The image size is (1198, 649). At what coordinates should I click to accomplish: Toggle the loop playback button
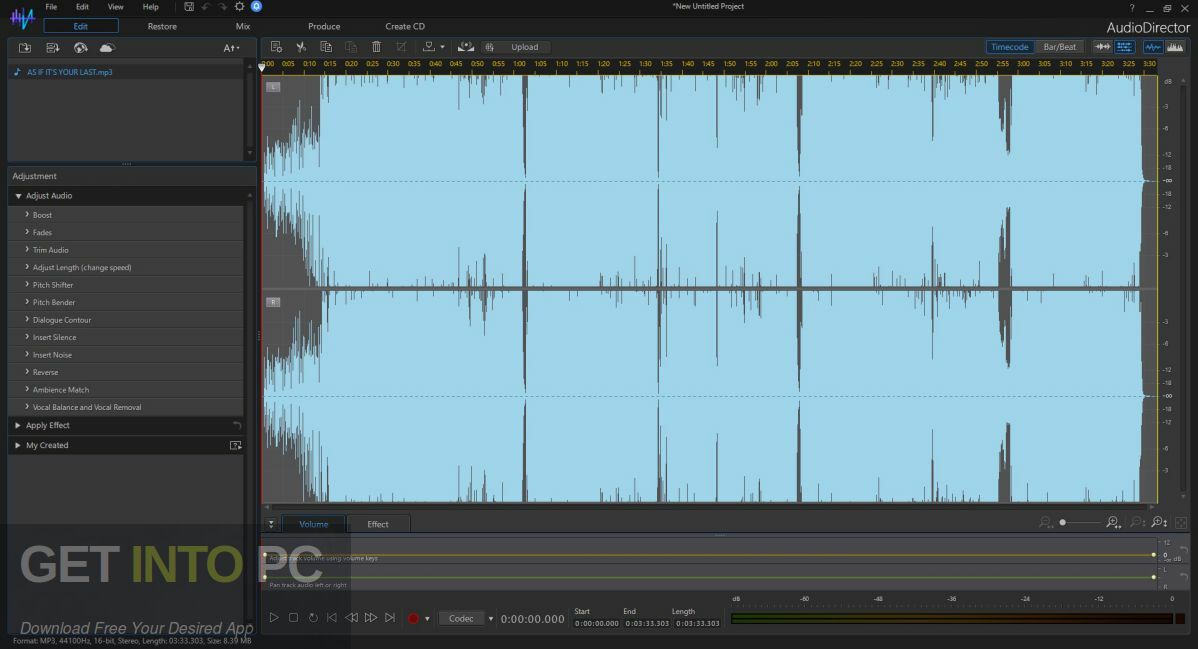313,618
